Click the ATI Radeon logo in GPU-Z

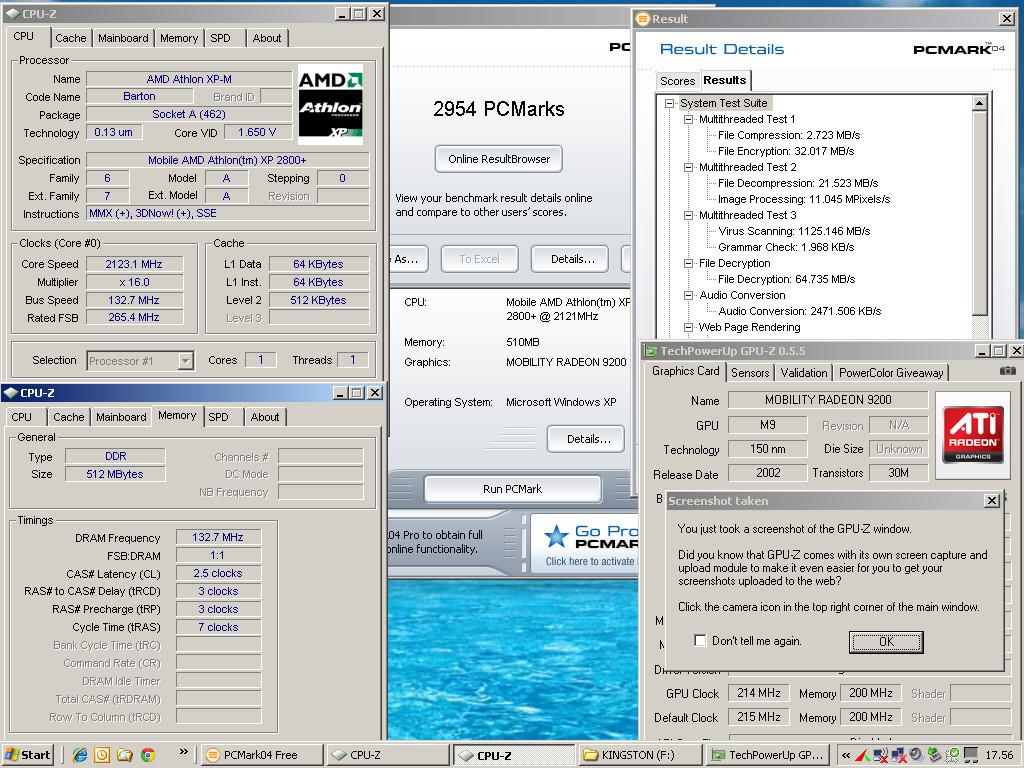click(x=973, y=436)
